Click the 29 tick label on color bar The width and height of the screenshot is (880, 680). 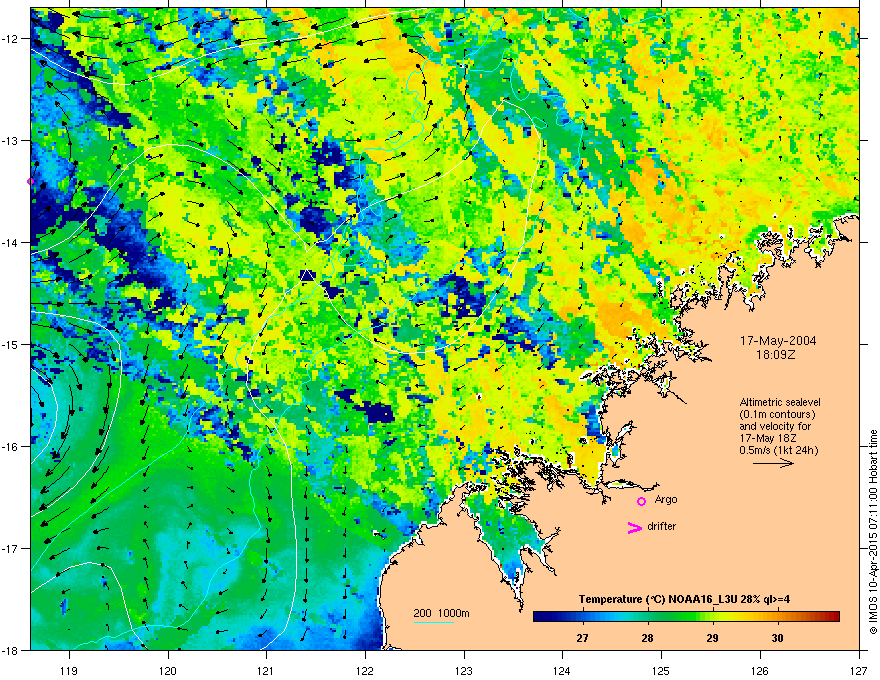(712, 638)
